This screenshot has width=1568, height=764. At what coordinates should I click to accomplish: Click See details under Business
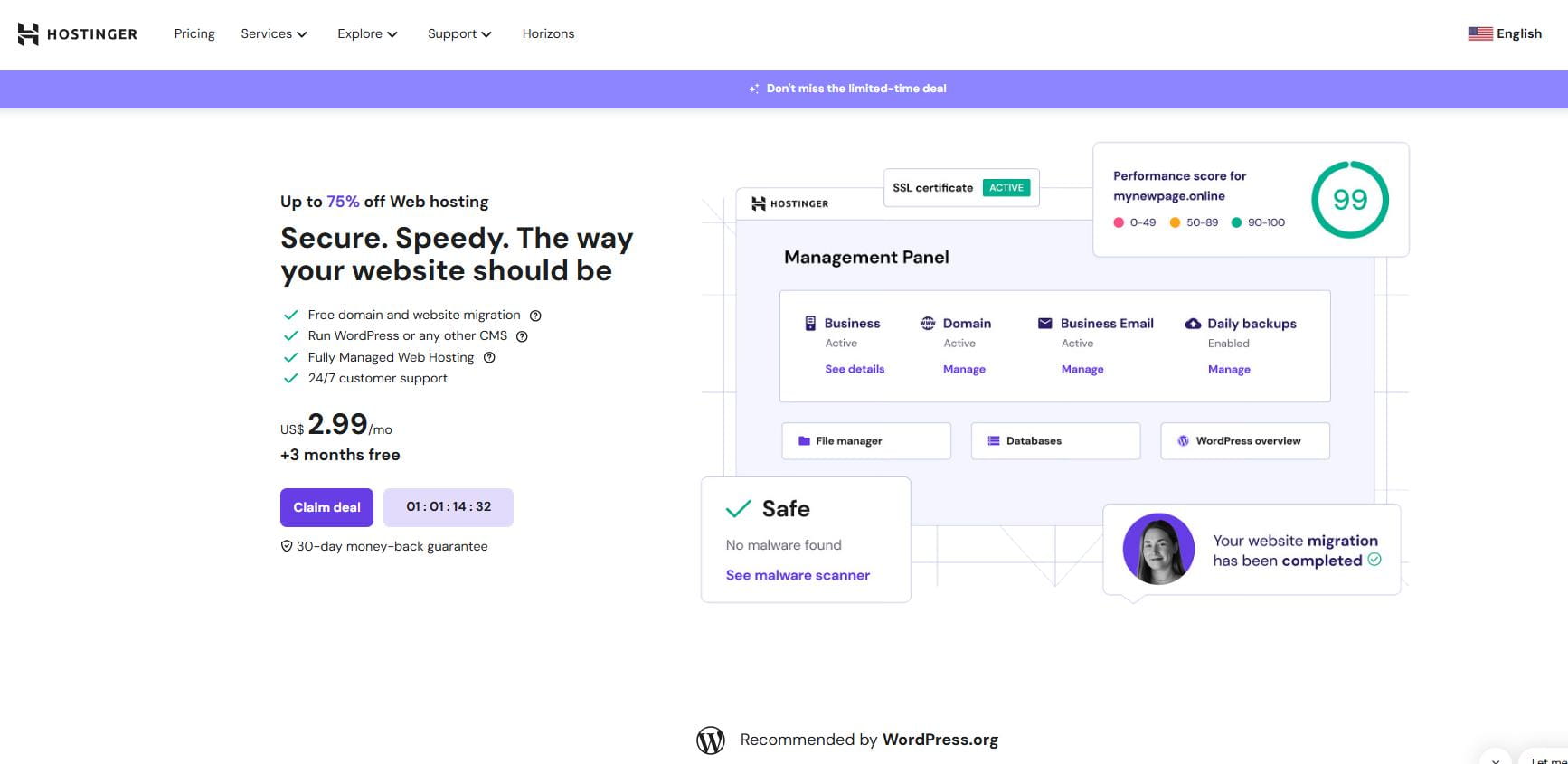855,369
